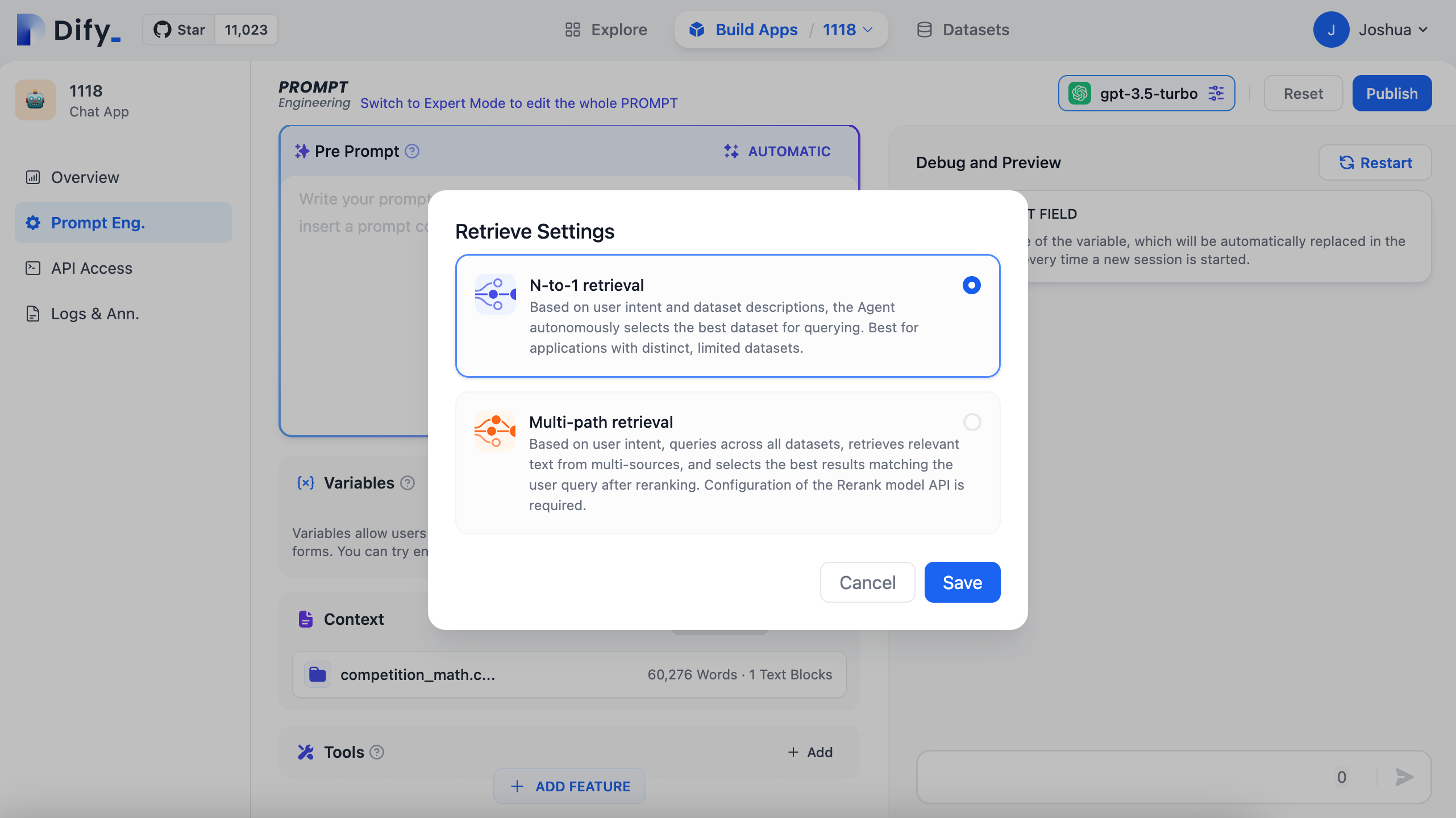The height and width of the screenshot is (818, 1456).
Task: Click the competition_math dataset folder icon
Action: click(x=317, y=674)
